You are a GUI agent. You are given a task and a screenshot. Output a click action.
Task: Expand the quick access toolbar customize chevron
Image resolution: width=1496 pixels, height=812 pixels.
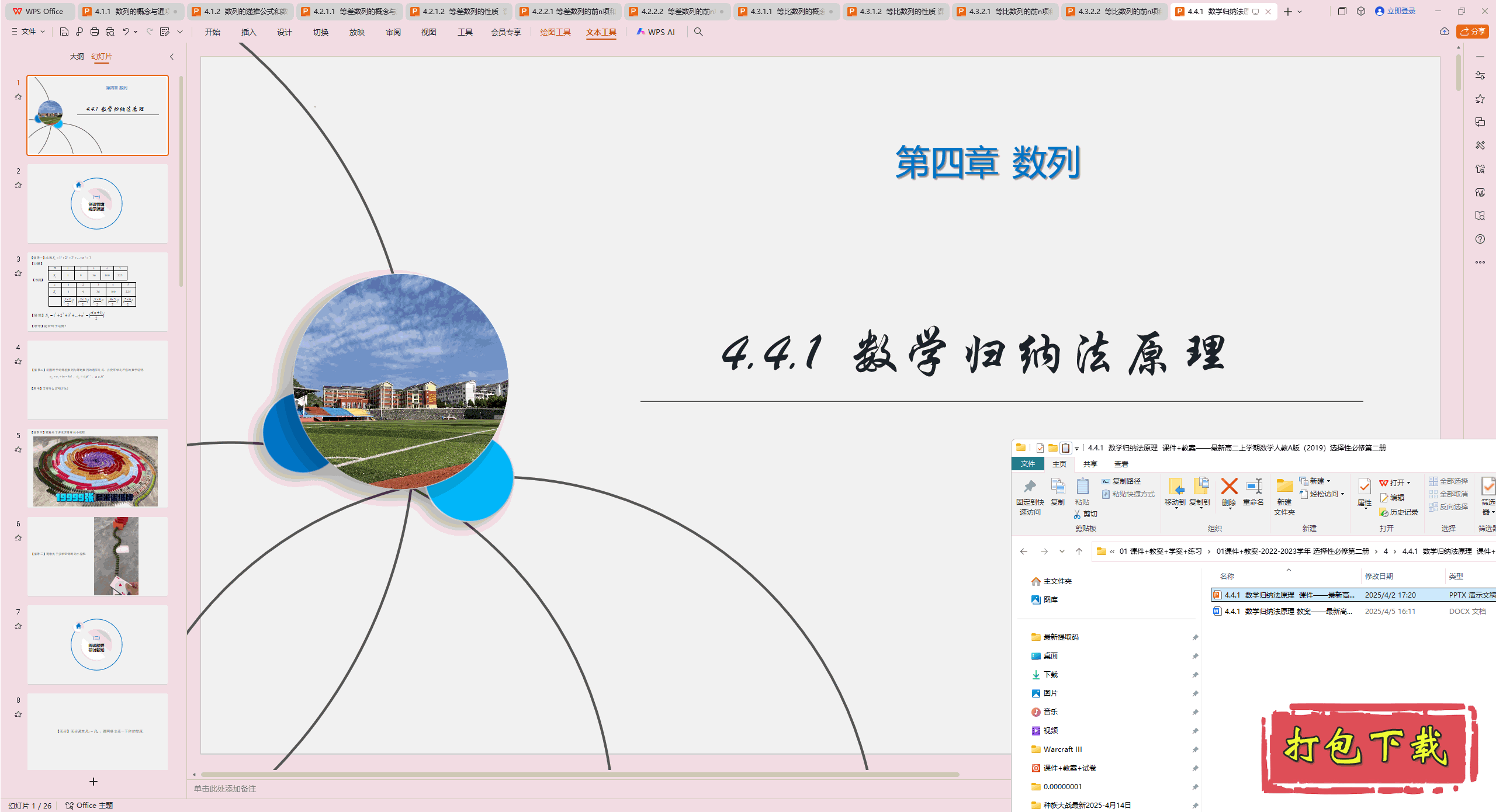coord(180,32)
